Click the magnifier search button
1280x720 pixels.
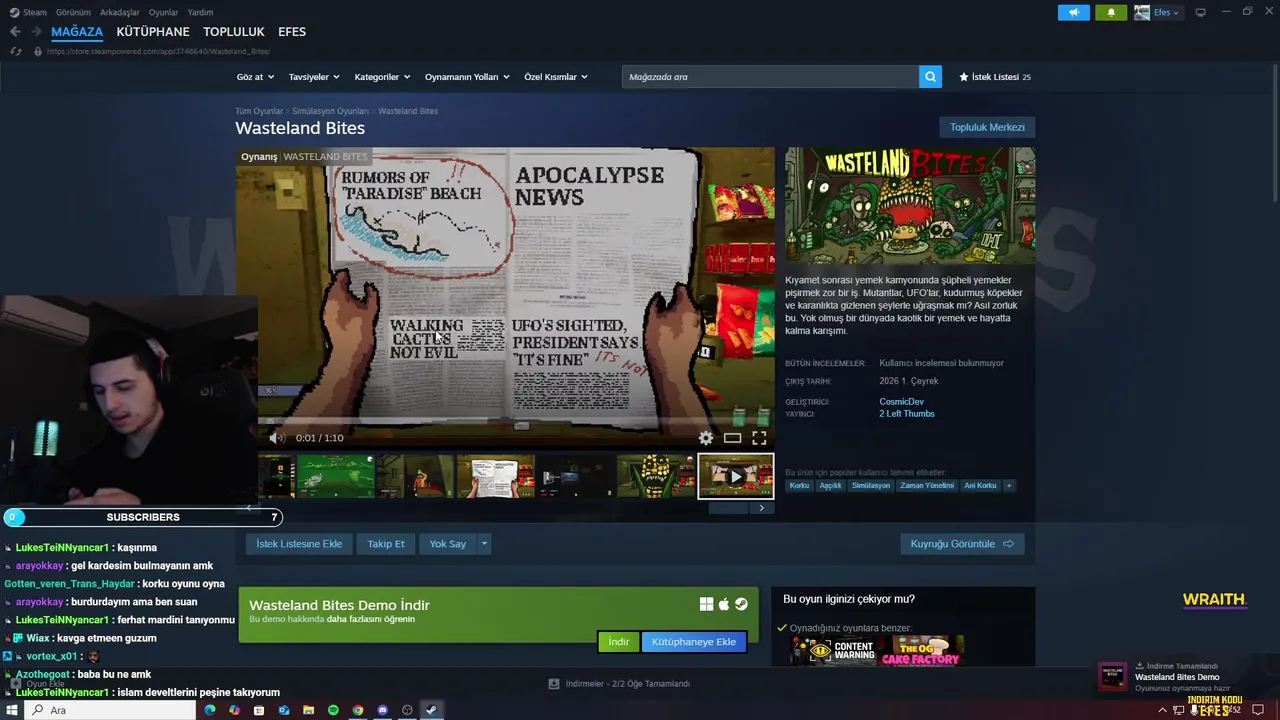point(930,77)
